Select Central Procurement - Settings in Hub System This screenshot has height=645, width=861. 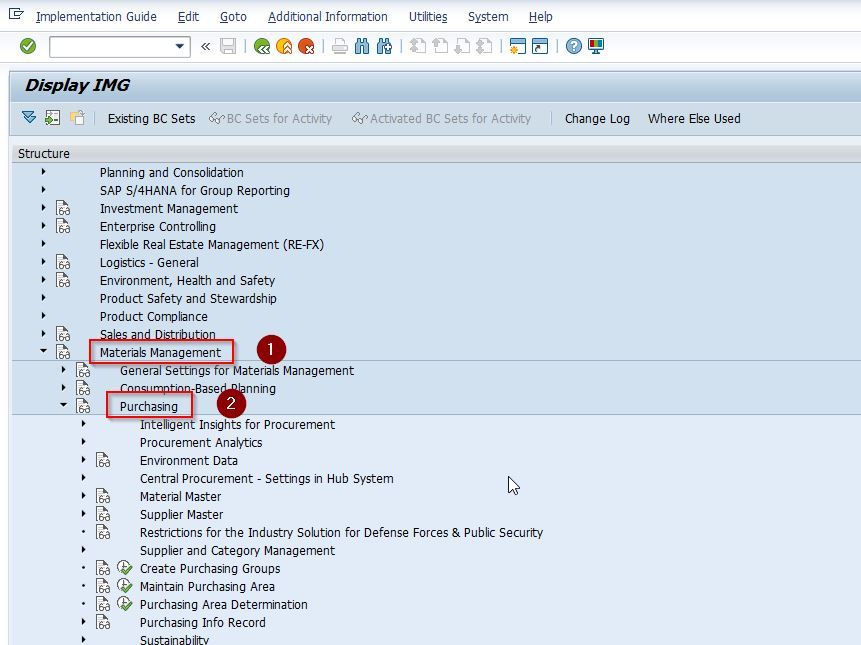(x=266, y=478)
